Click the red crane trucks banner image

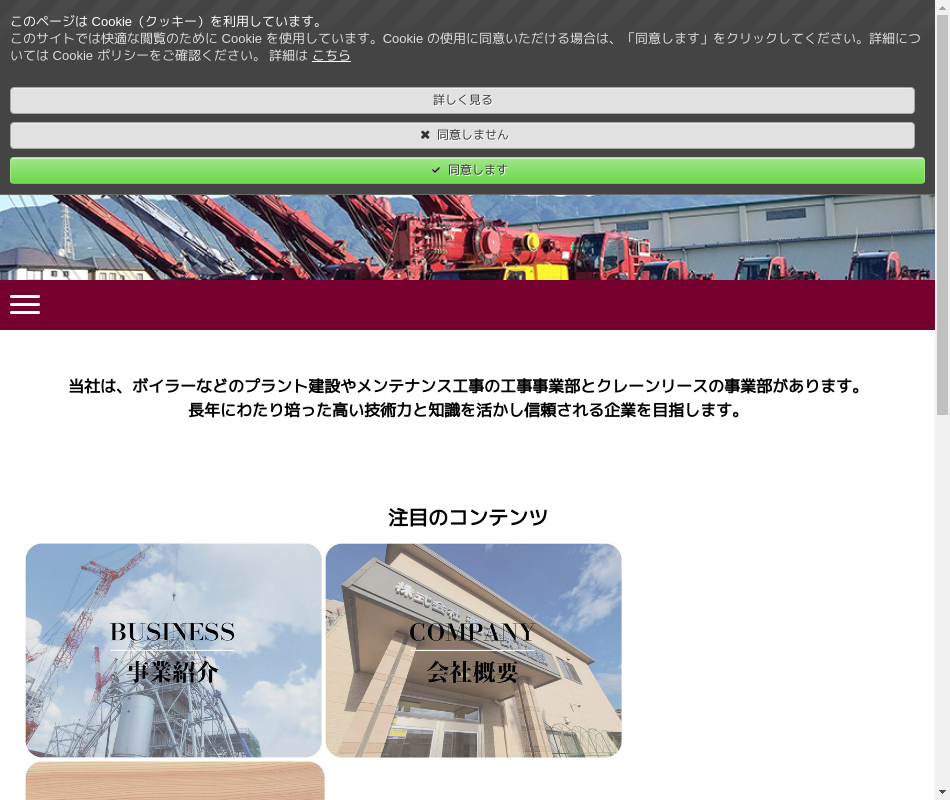click(x=467, y=238)
